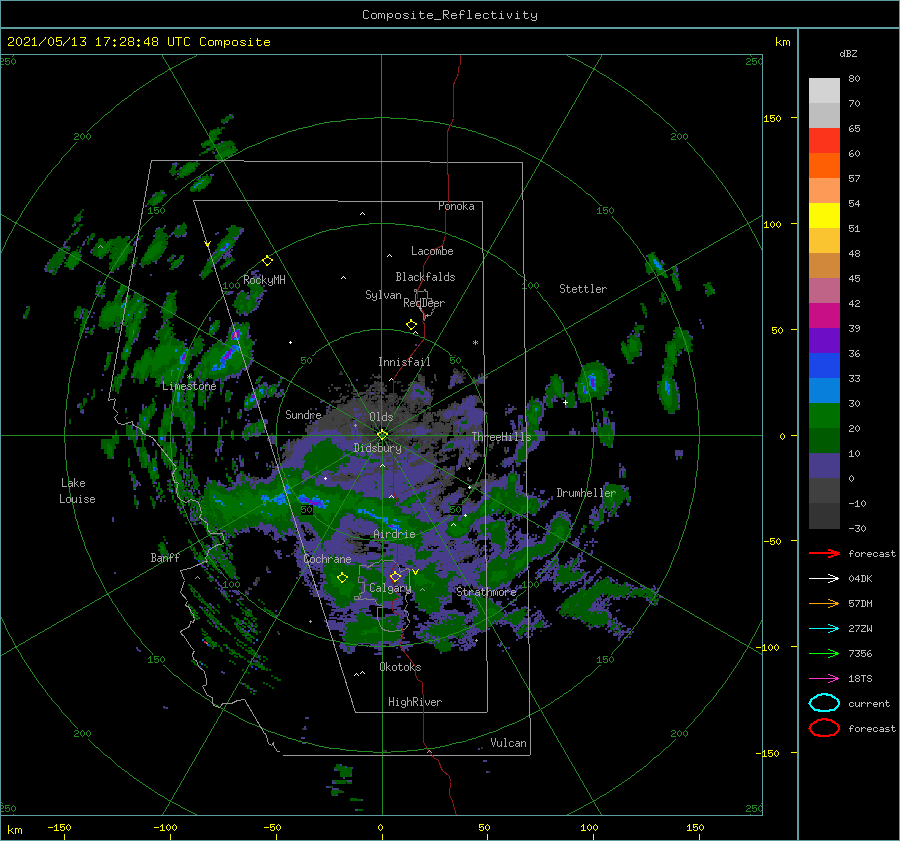Screen dimensions: 900x841
Task: Click the white asterisk marker near Limestone
Action: click(189, 377)
